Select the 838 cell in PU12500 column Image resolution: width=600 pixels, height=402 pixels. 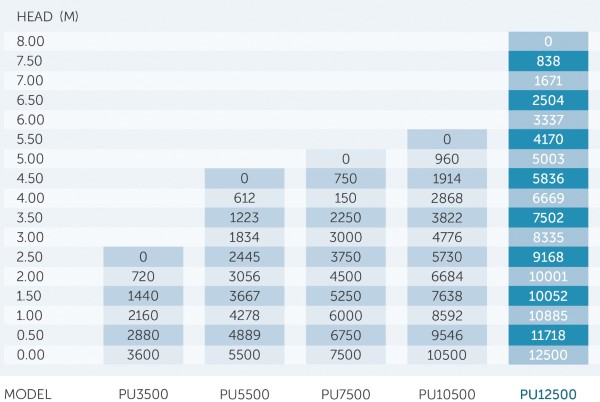(x=548, y=61)
